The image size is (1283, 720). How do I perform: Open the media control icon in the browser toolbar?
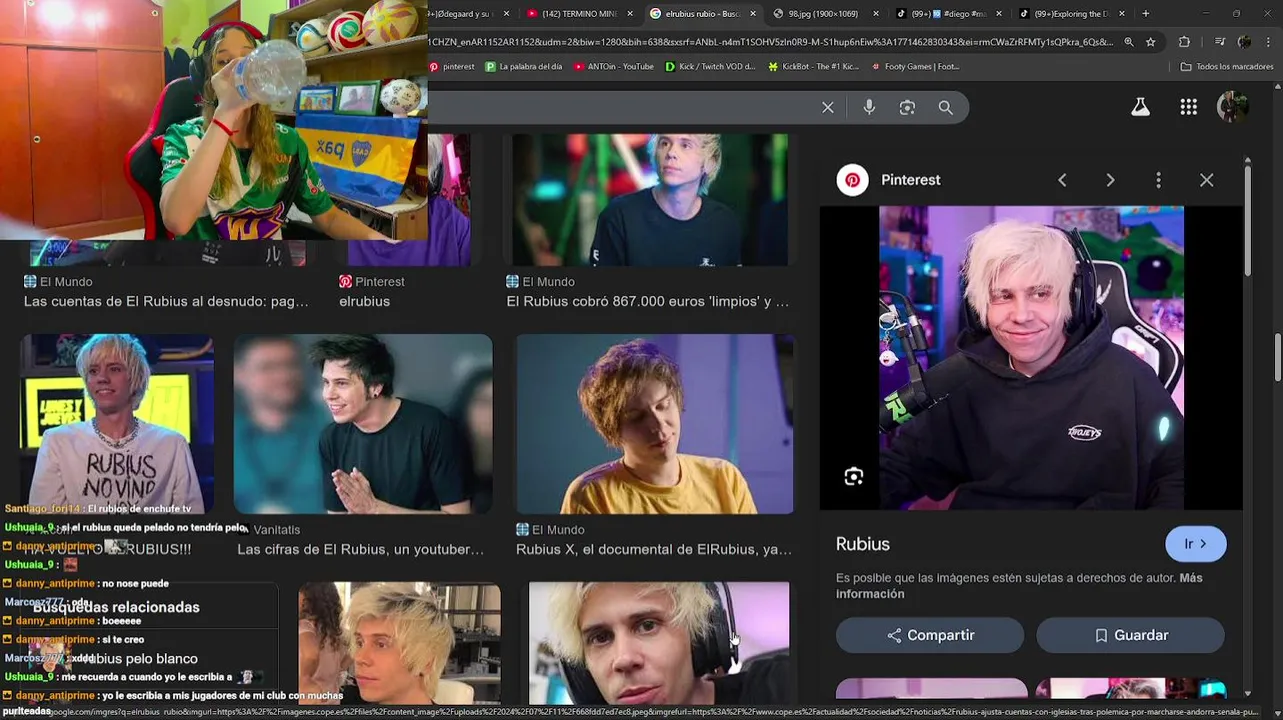pyautogui.click(x=1220, y=42)
